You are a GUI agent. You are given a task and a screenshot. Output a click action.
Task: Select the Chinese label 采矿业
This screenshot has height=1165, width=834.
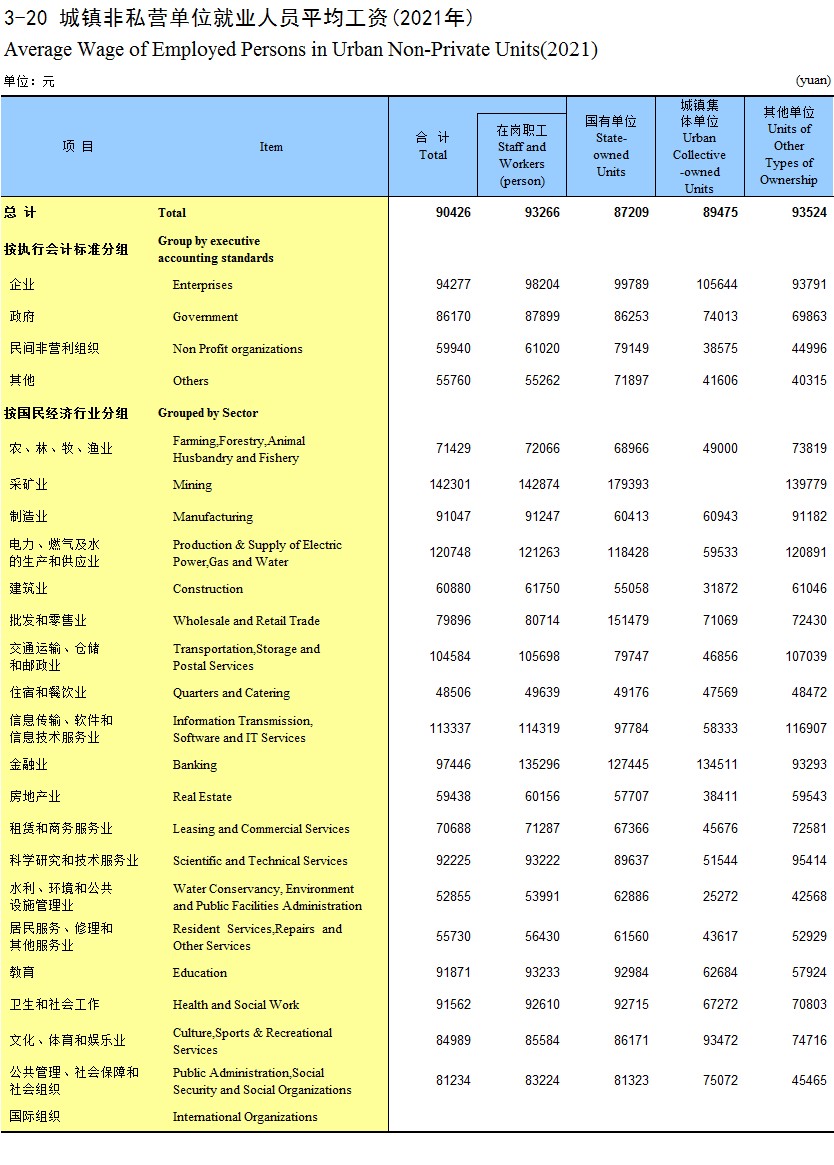(28, 484)
